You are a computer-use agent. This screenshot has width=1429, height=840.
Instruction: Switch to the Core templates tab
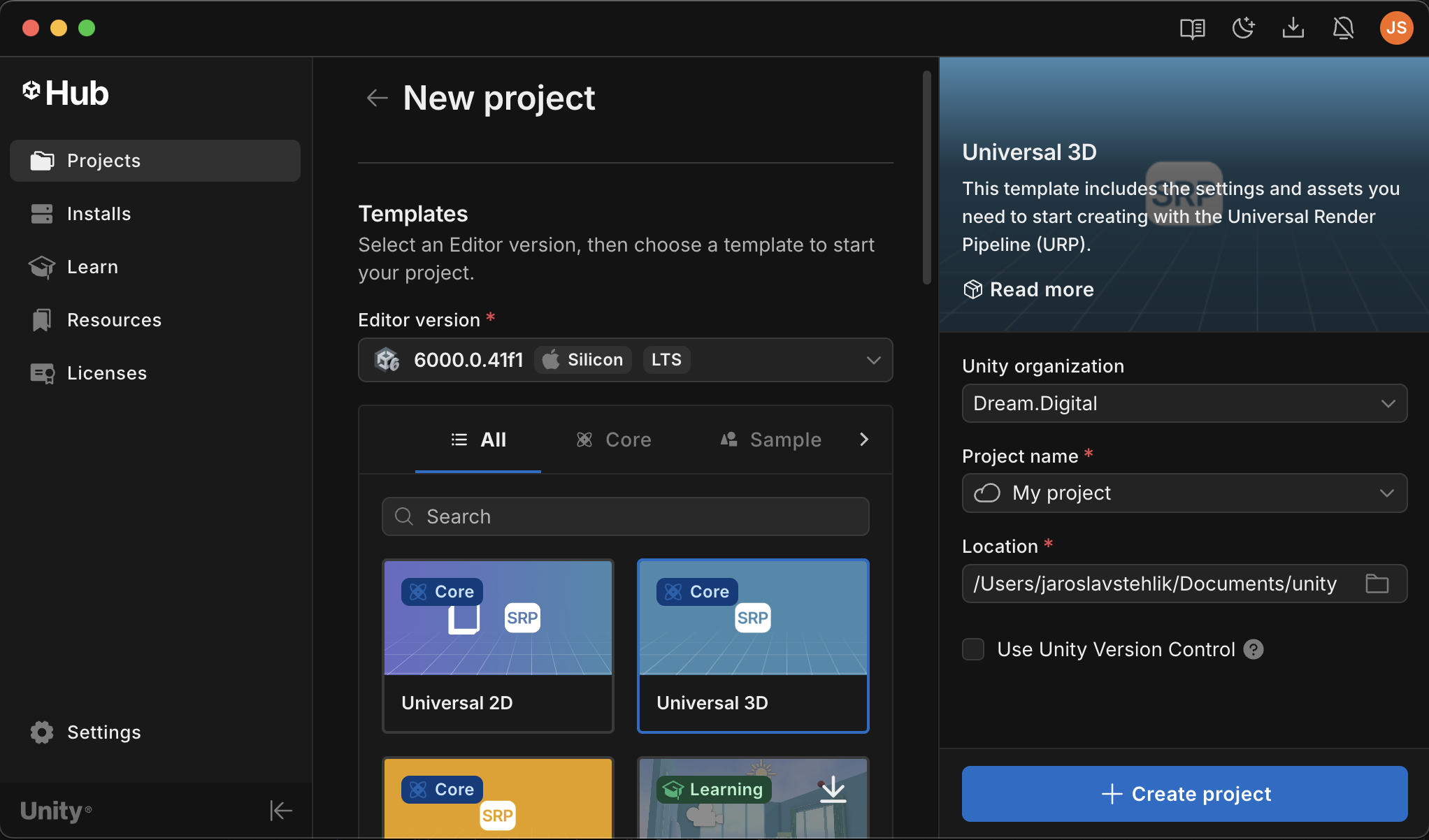coord(613,440)
